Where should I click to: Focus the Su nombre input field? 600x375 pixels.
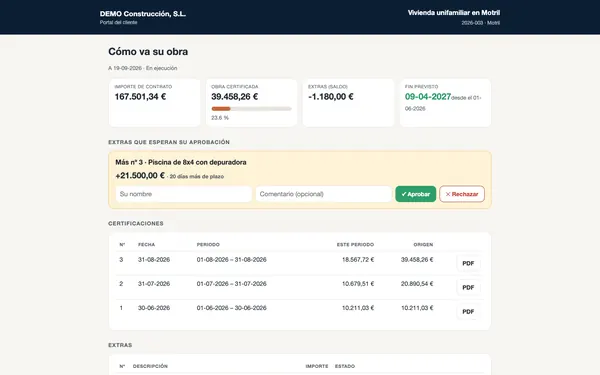[x=184, y=194]
